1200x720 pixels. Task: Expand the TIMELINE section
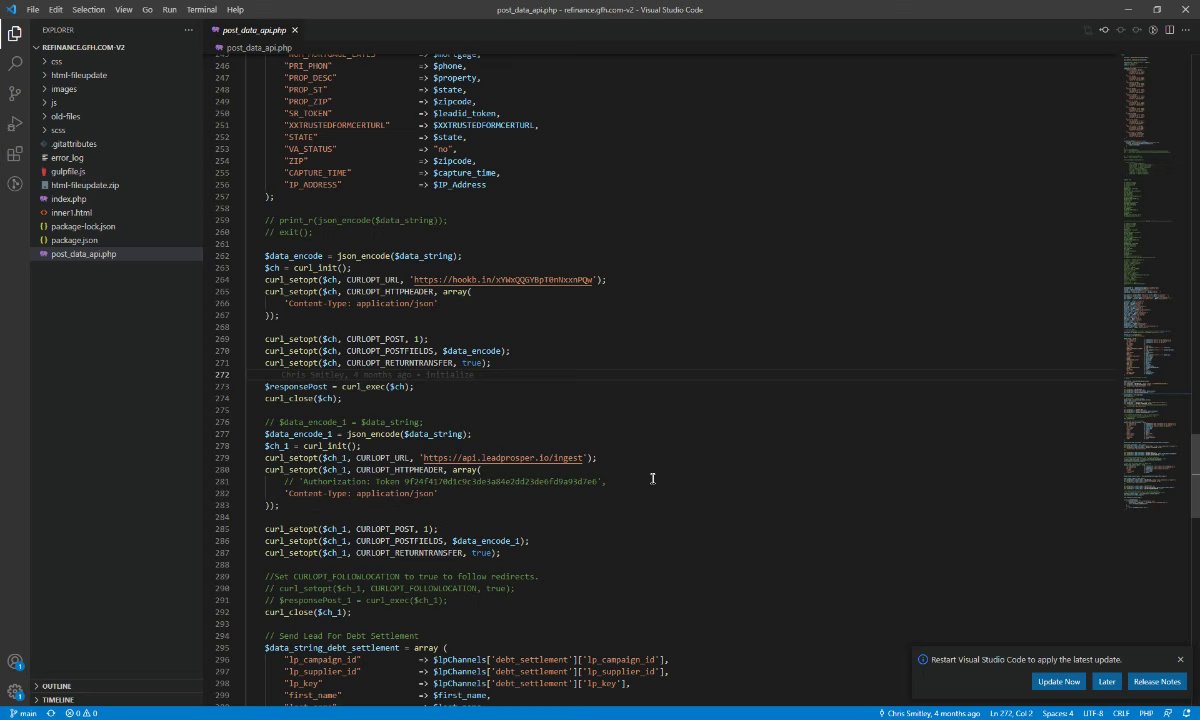pos(57,700)
